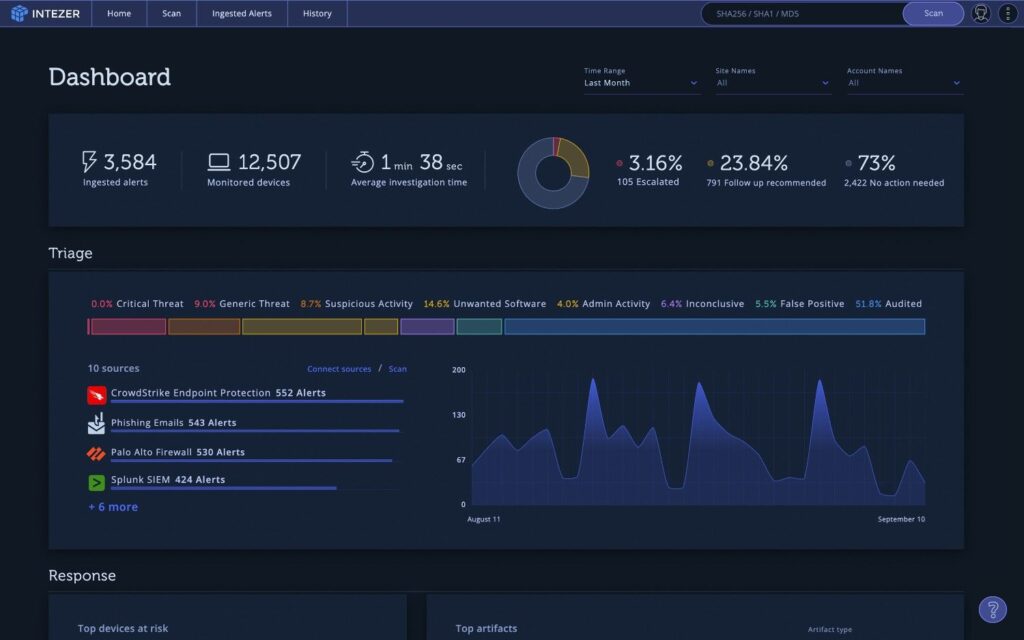Select Splunk SIEM 424 Alerts row
The width and height of the screenshot is (1024, 640).
(168, 479)
